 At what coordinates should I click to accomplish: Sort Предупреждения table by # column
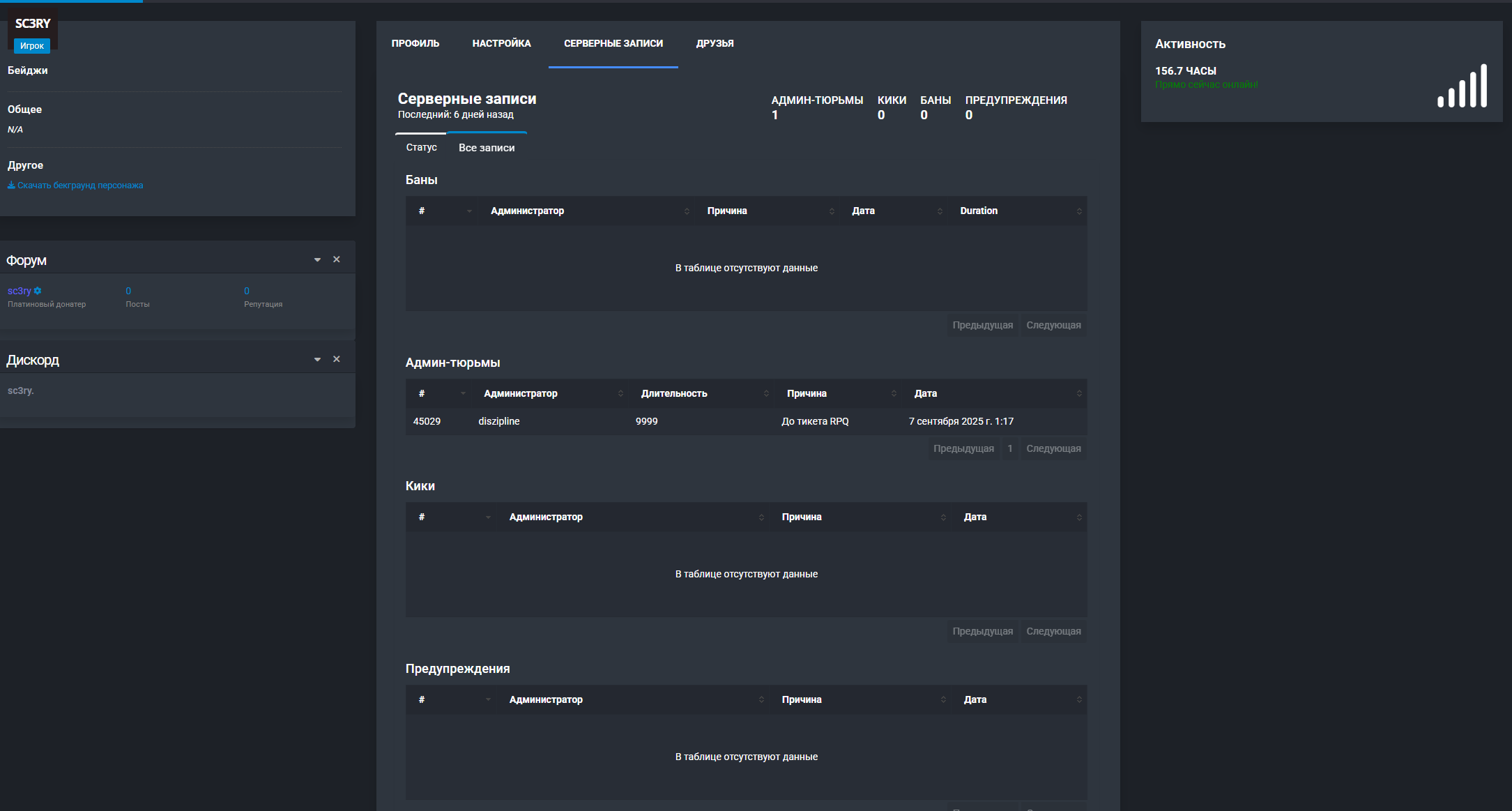452,699
